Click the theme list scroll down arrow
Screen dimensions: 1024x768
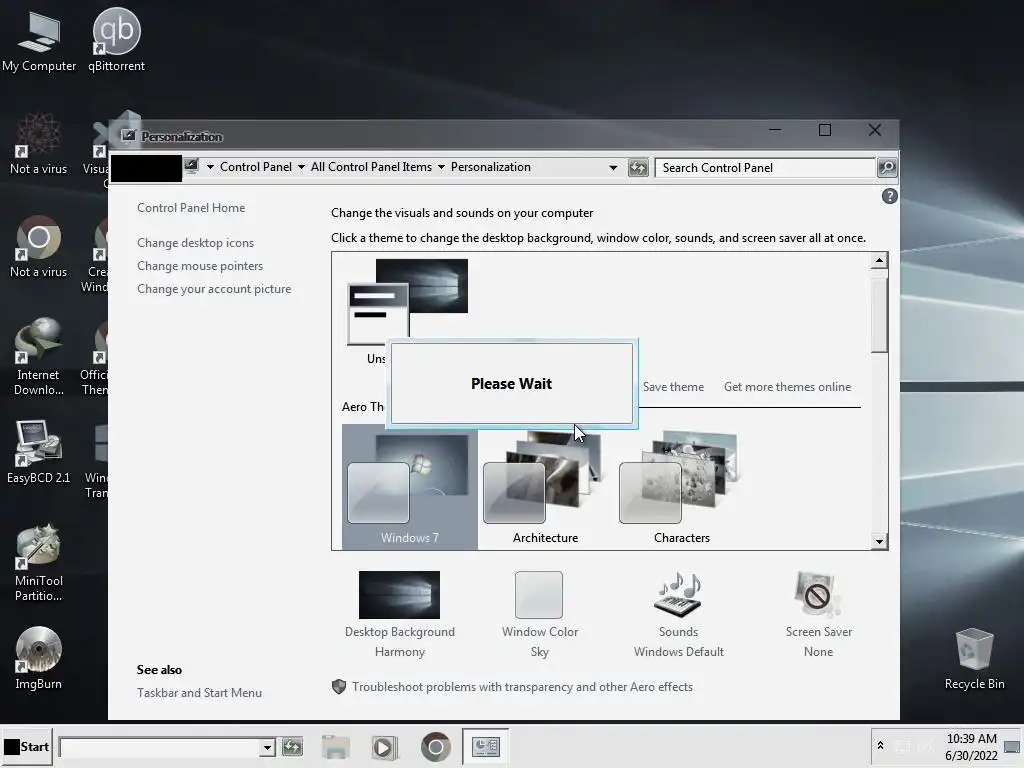click(879, 541)
